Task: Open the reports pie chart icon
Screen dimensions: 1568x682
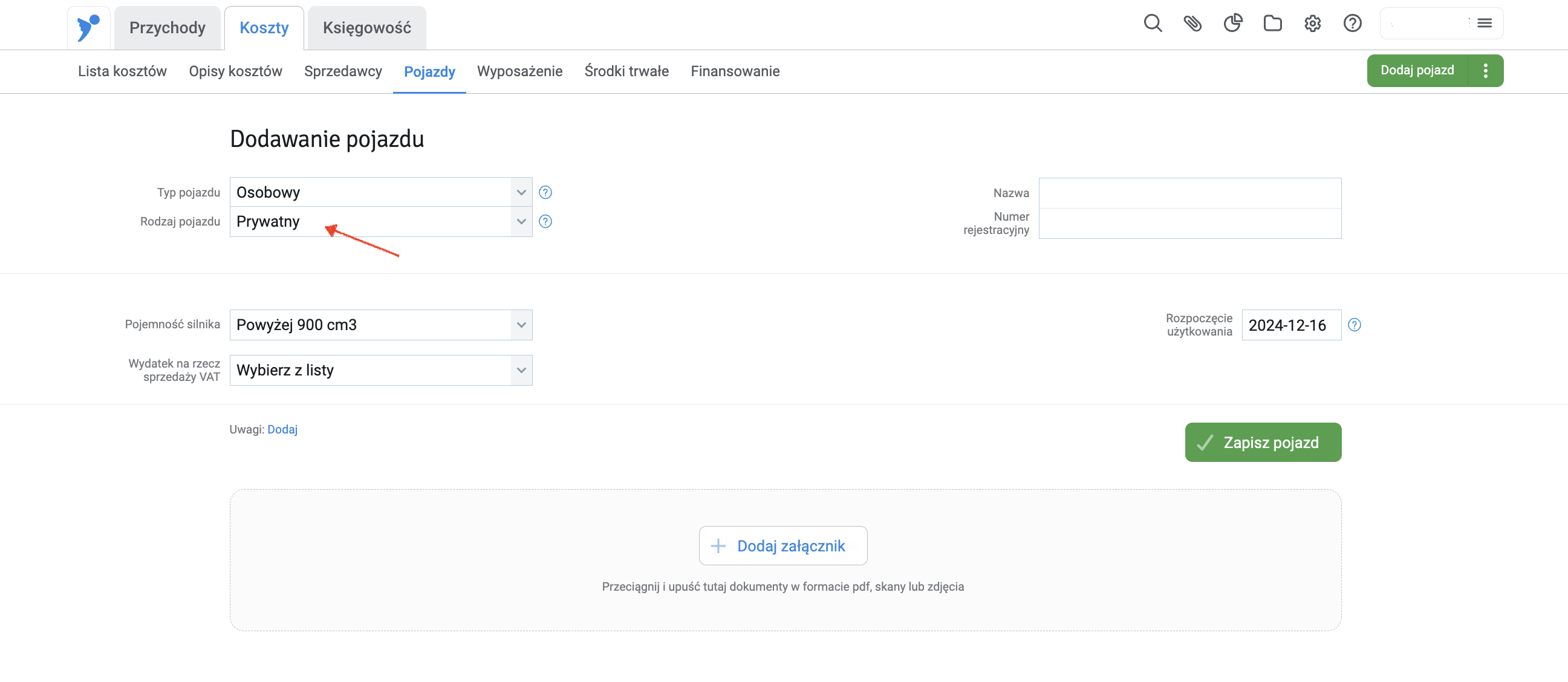Action: pos(1232,24)
